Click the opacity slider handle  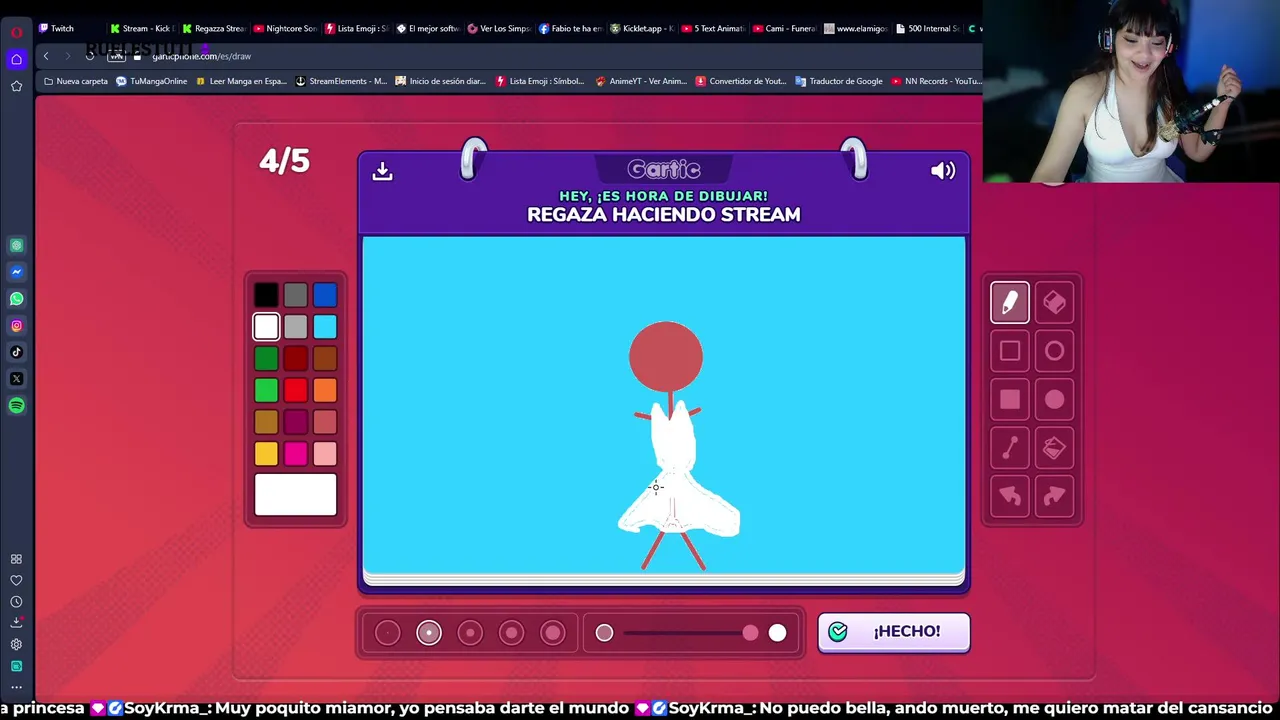[750, 632]
